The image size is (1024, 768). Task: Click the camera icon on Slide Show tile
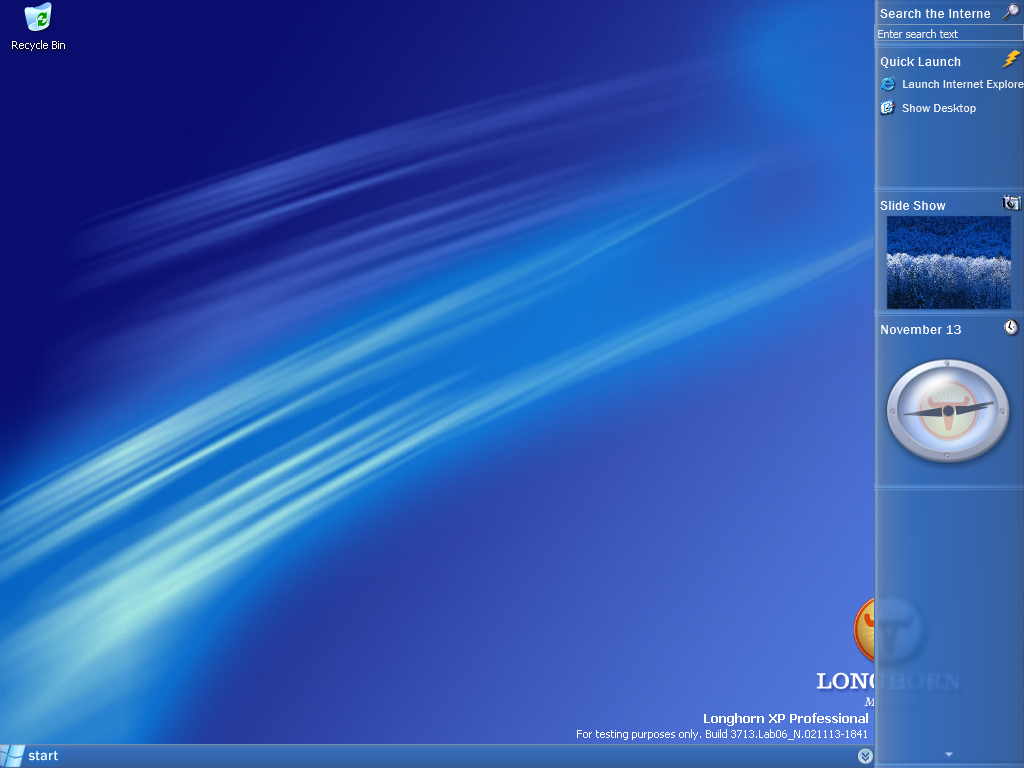1011,203
